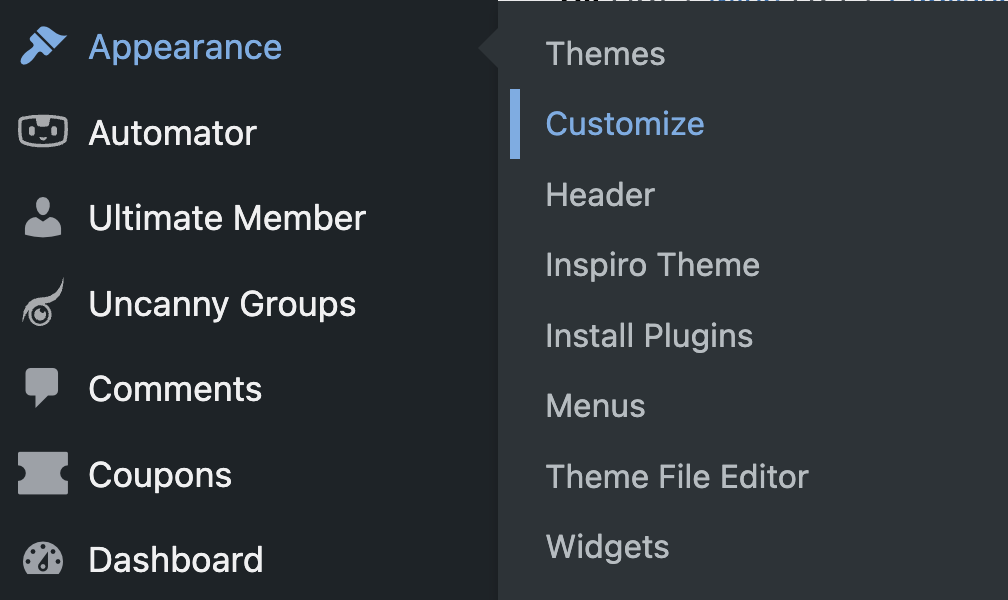Select the Coupons ticket icon

tap(41, 474)
